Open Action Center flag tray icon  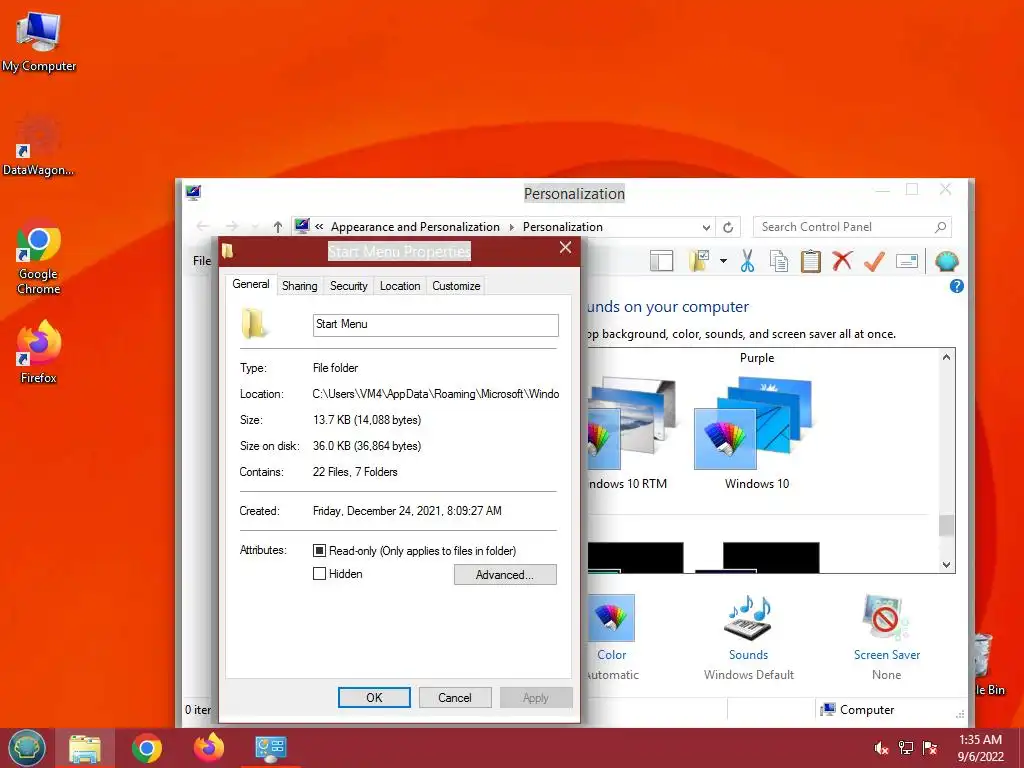click(x=930, y=748)
